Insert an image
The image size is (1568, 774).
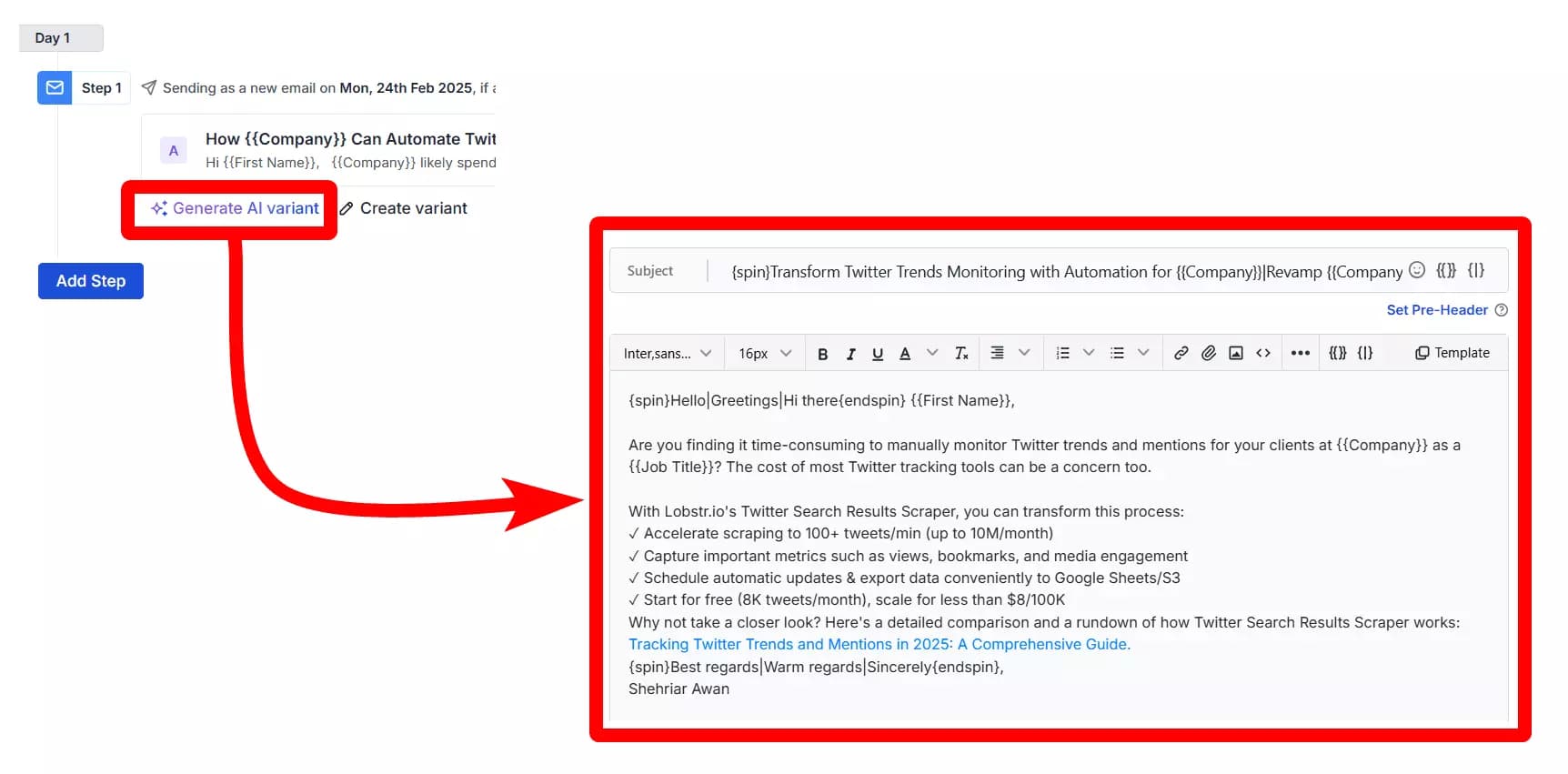(x=1236, y=353)
